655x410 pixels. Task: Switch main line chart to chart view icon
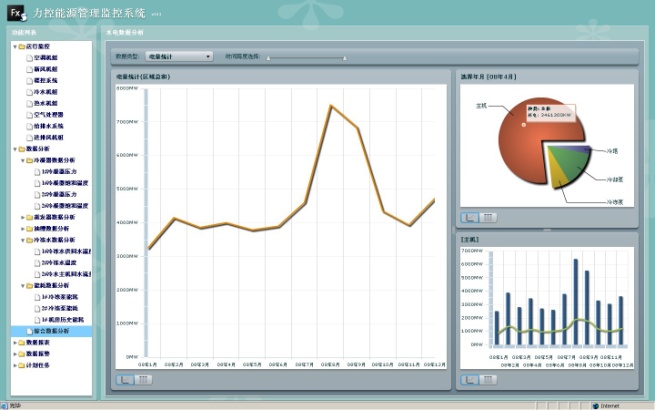(x=123, y=379)
